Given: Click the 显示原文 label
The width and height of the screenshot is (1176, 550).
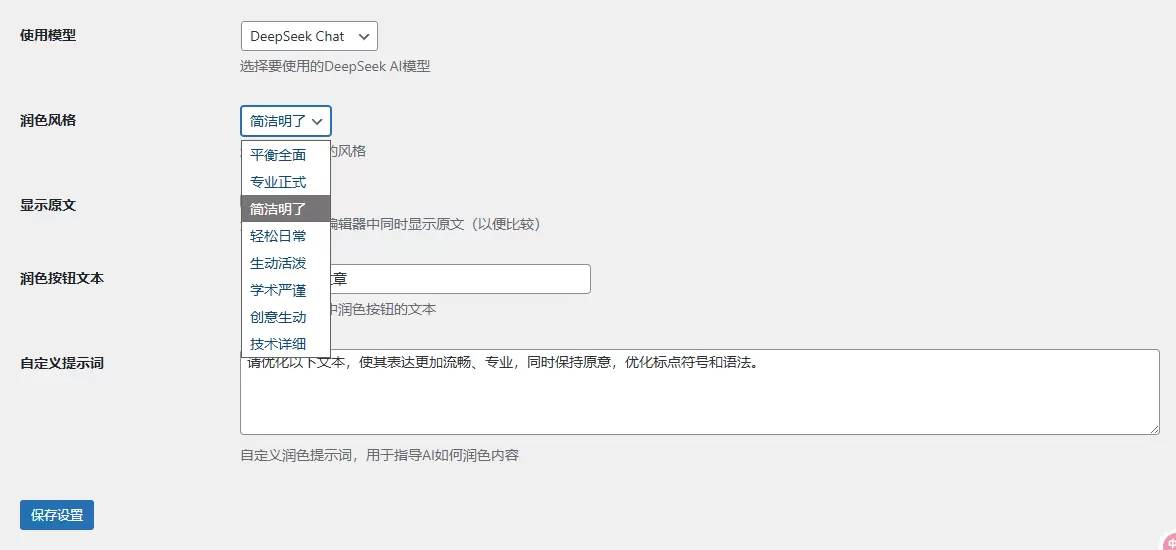Looking at the screenshot, I should click(x=48, y=205).
